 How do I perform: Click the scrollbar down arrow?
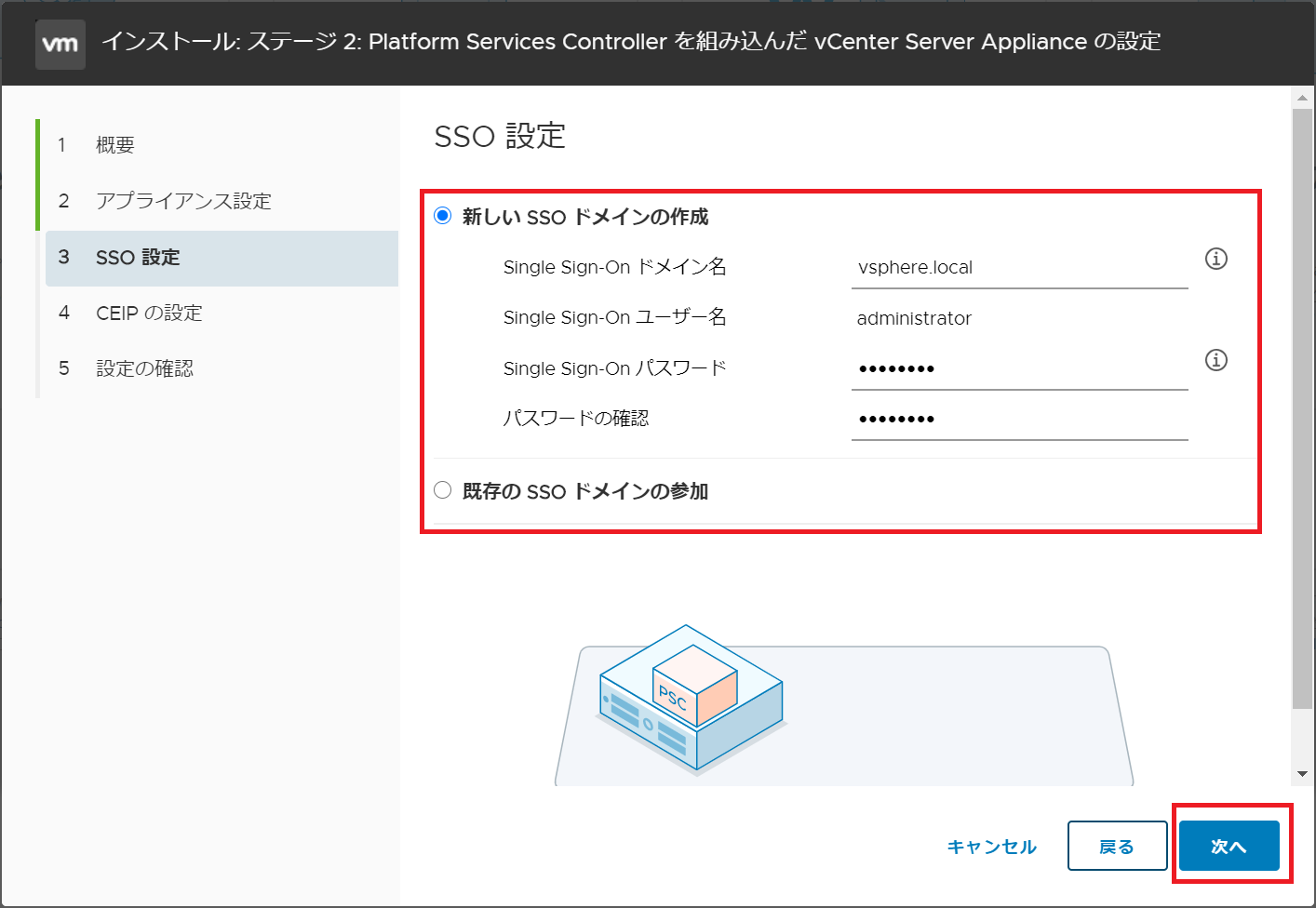pyautogui.click(x=1302, y=774)
